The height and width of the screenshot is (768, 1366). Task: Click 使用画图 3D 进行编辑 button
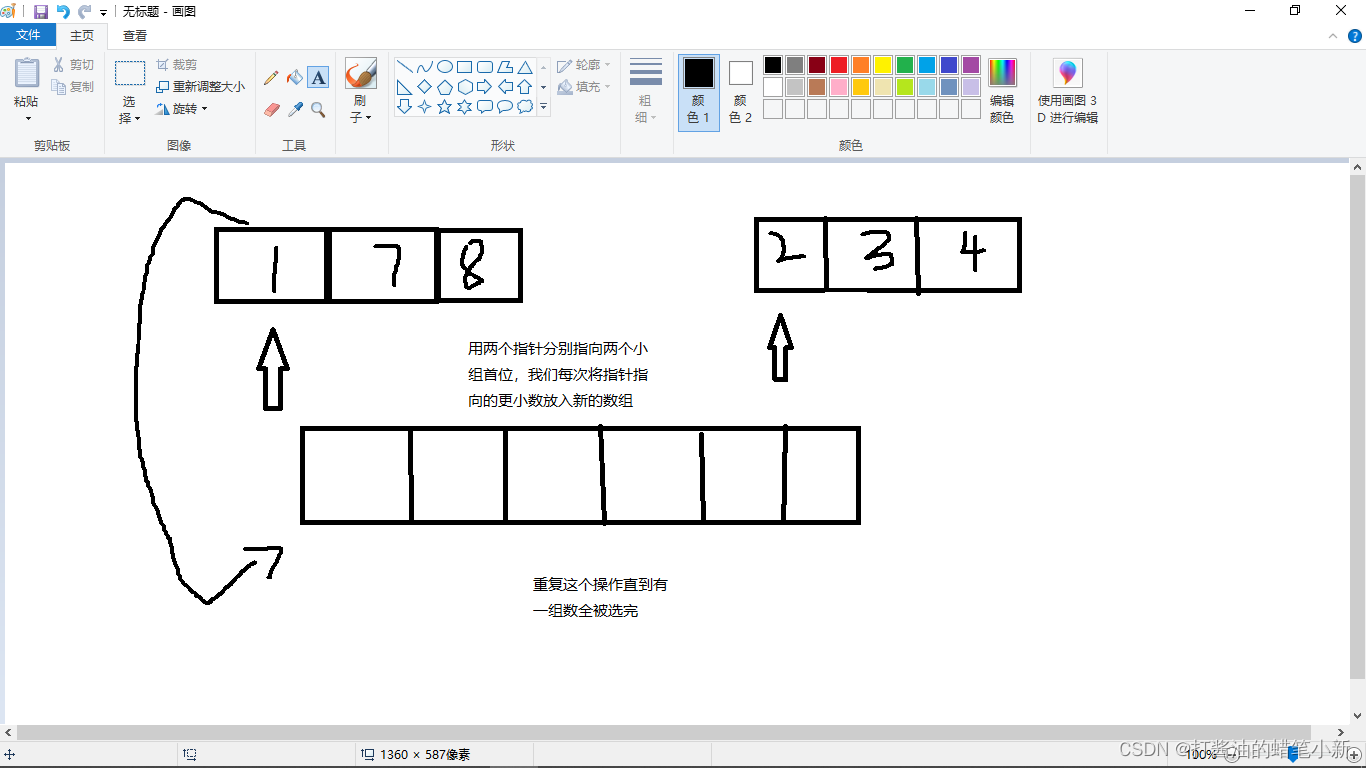tap(1067, 92)
